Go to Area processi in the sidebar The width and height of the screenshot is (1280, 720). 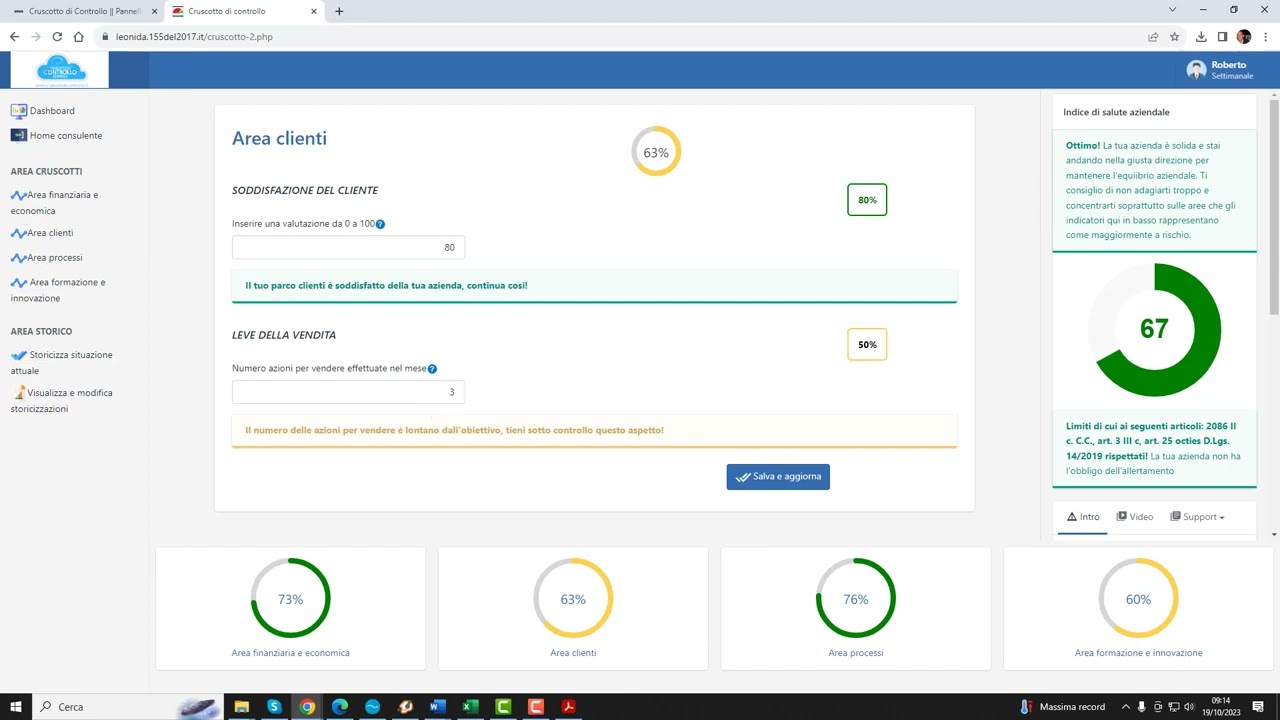54,258
